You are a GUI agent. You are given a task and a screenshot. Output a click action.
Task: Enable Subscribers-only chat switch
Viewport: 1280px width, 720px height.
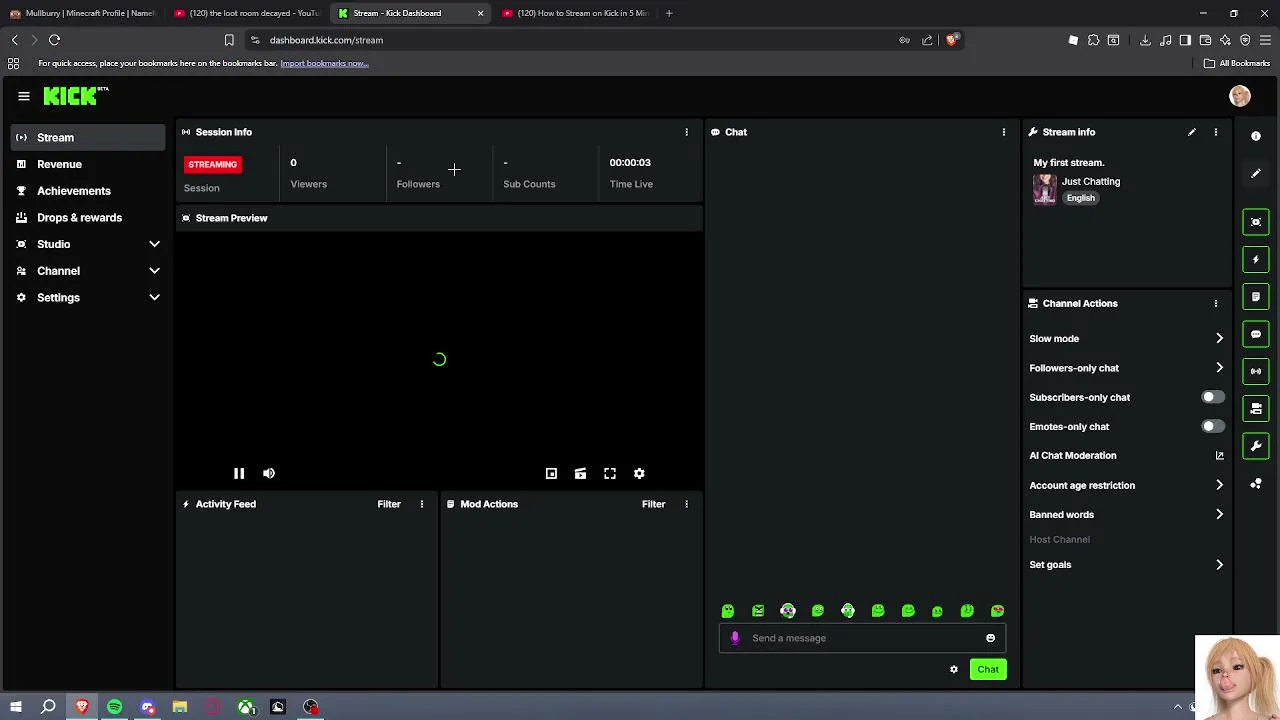pos(1212,397)
